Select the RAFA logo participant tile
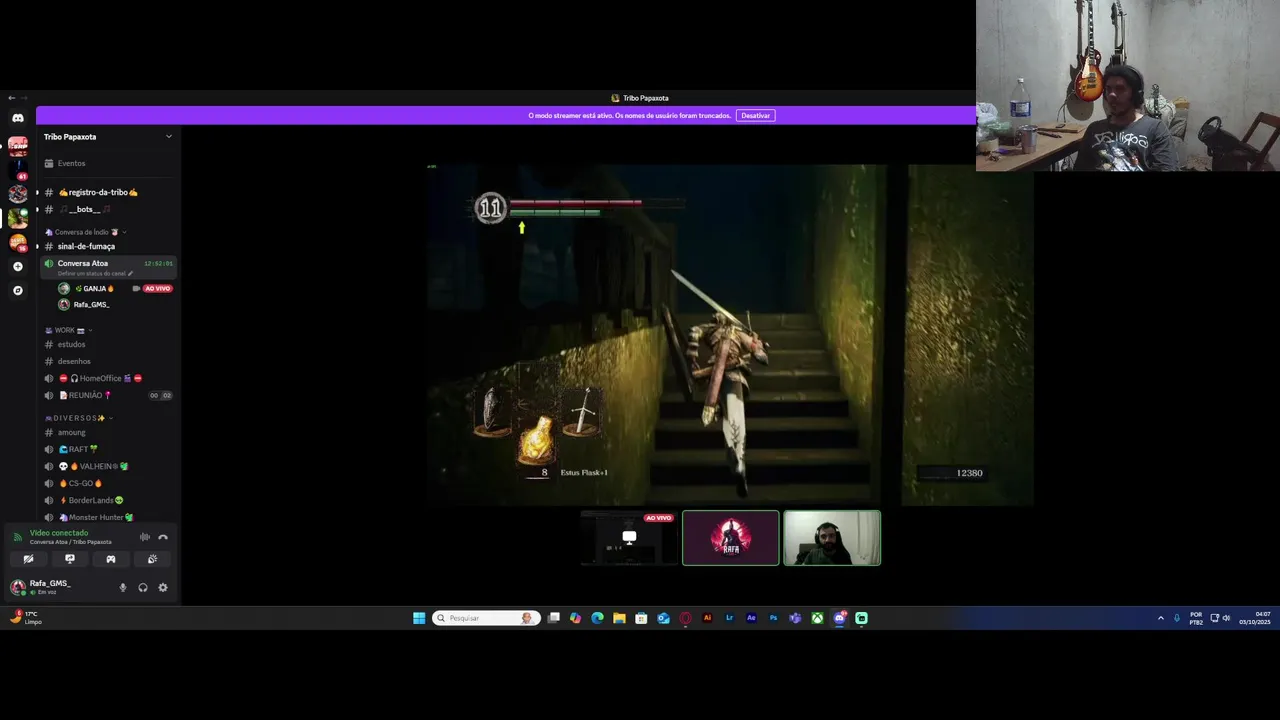This screenshot has height=720, width=1280. (x=730, y=538)
